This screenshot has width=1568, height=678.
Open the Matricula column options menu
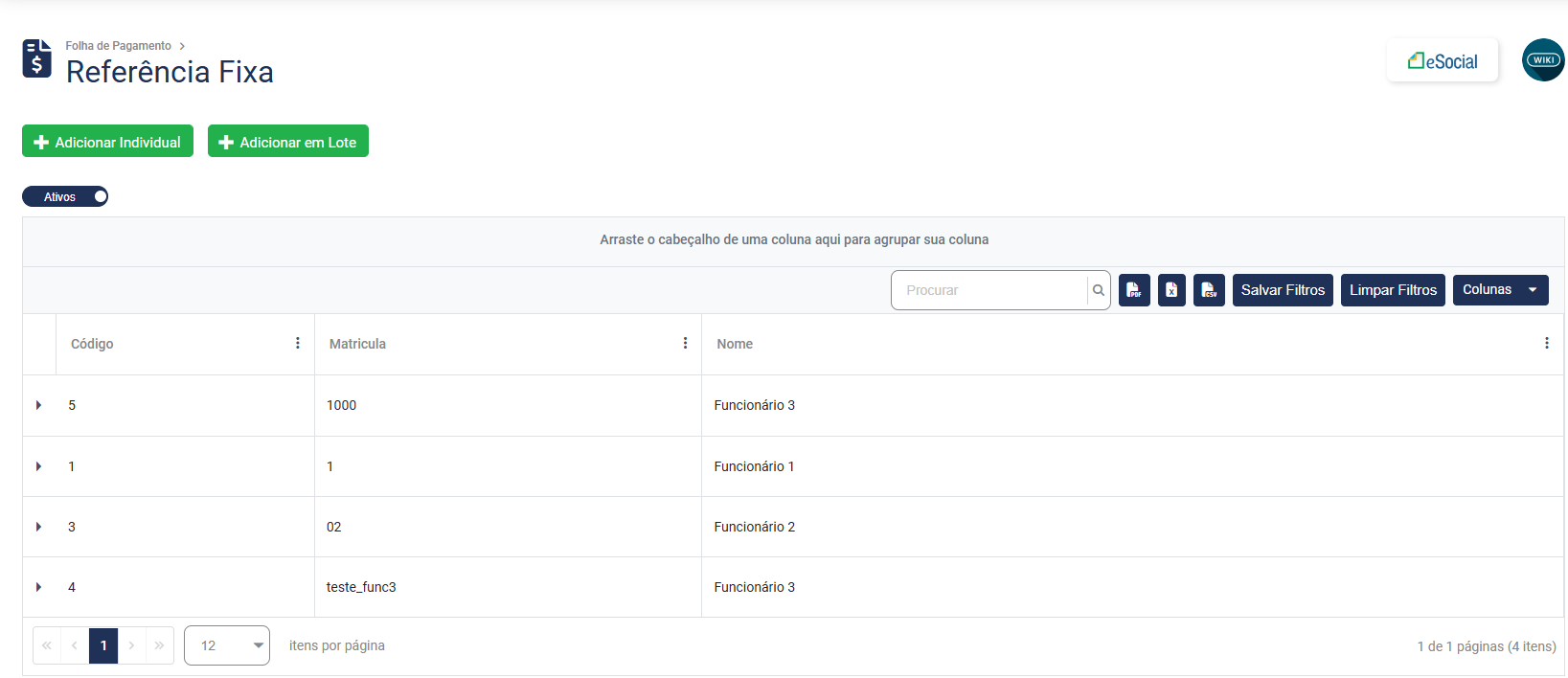click(x=685, y=343)
